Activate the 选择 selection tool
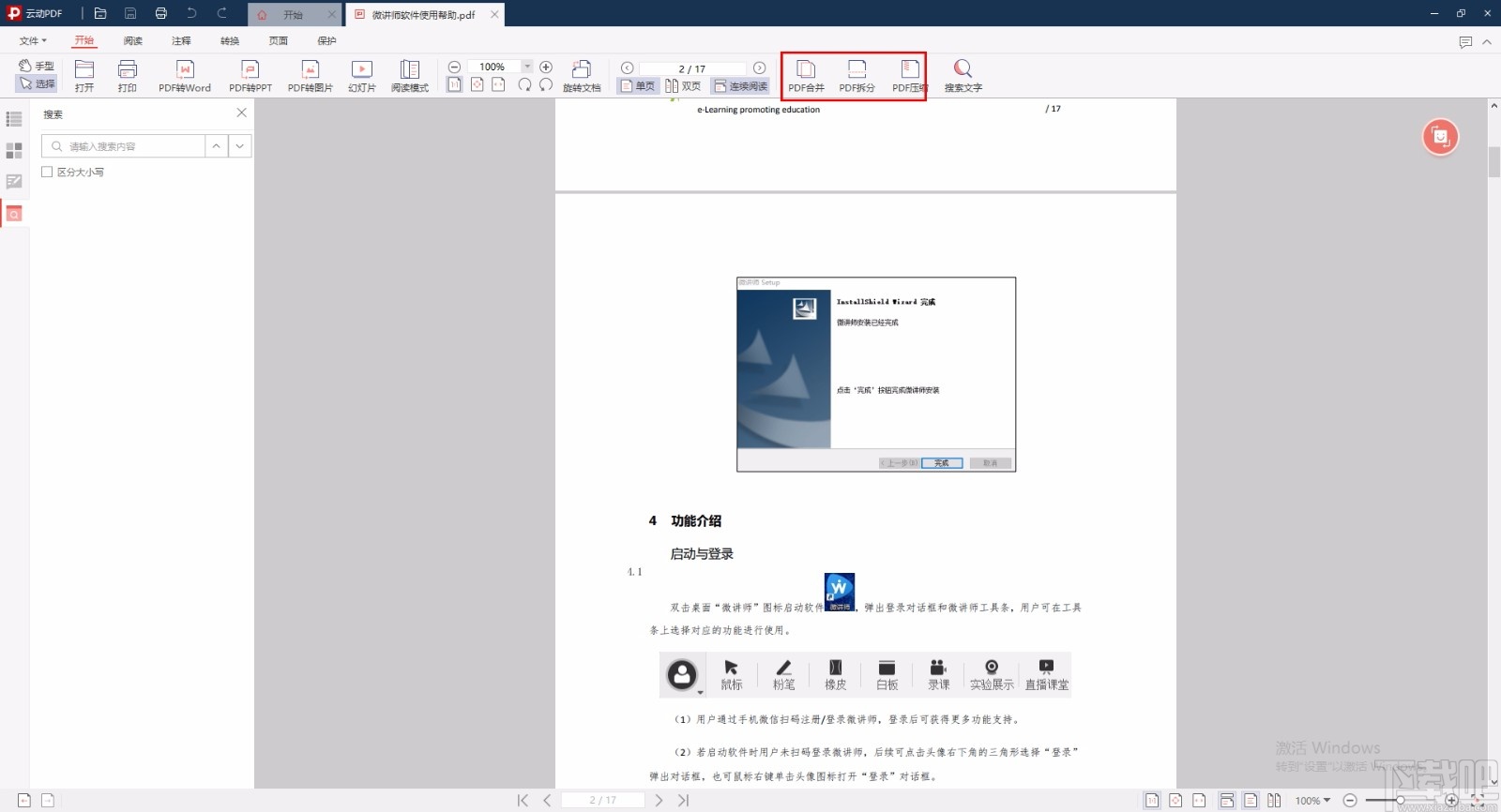This screenshot has width=1501, height=812. [37, 83]
